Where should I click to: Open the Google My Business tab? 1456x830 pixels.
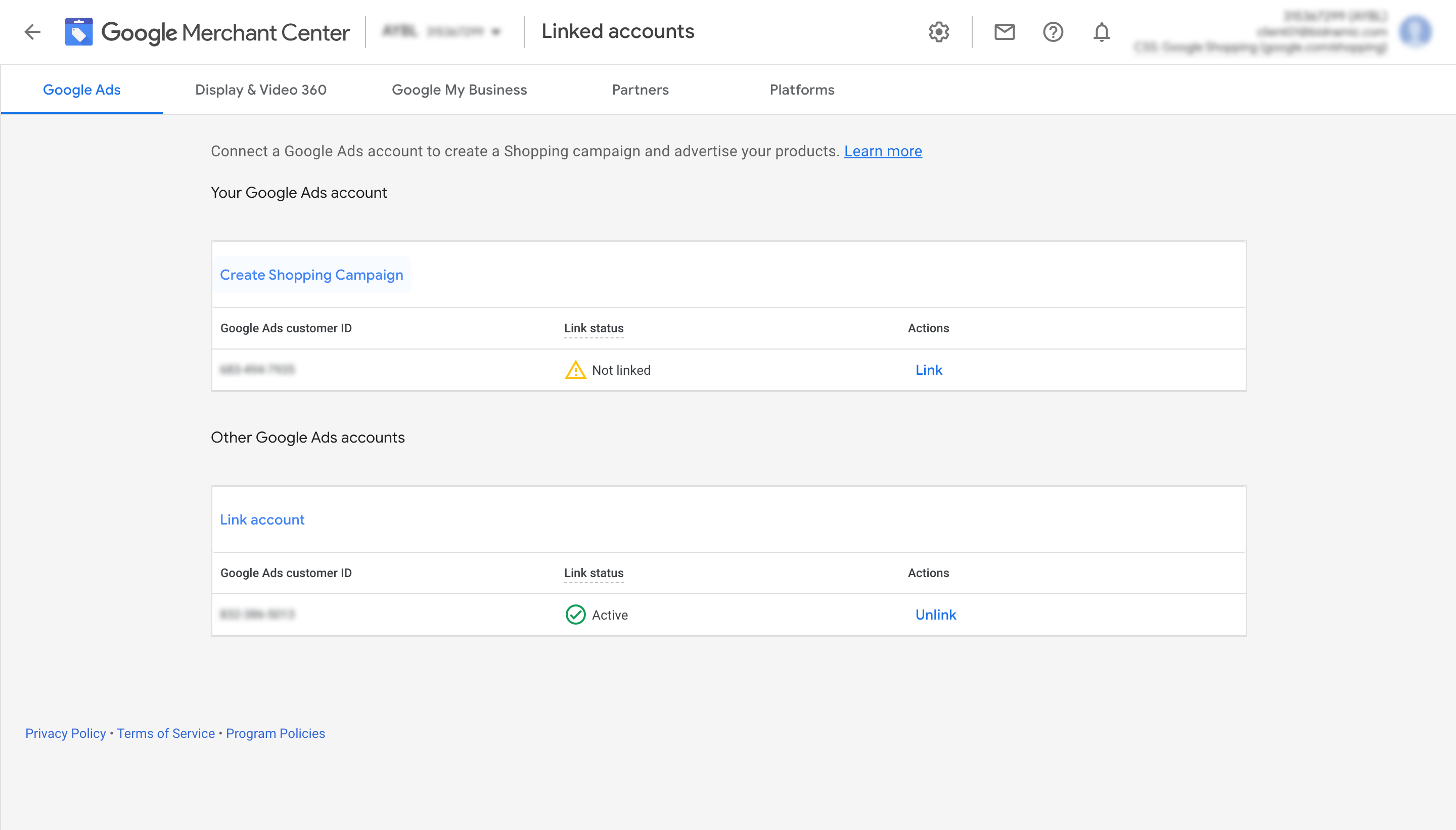point(459,90)
